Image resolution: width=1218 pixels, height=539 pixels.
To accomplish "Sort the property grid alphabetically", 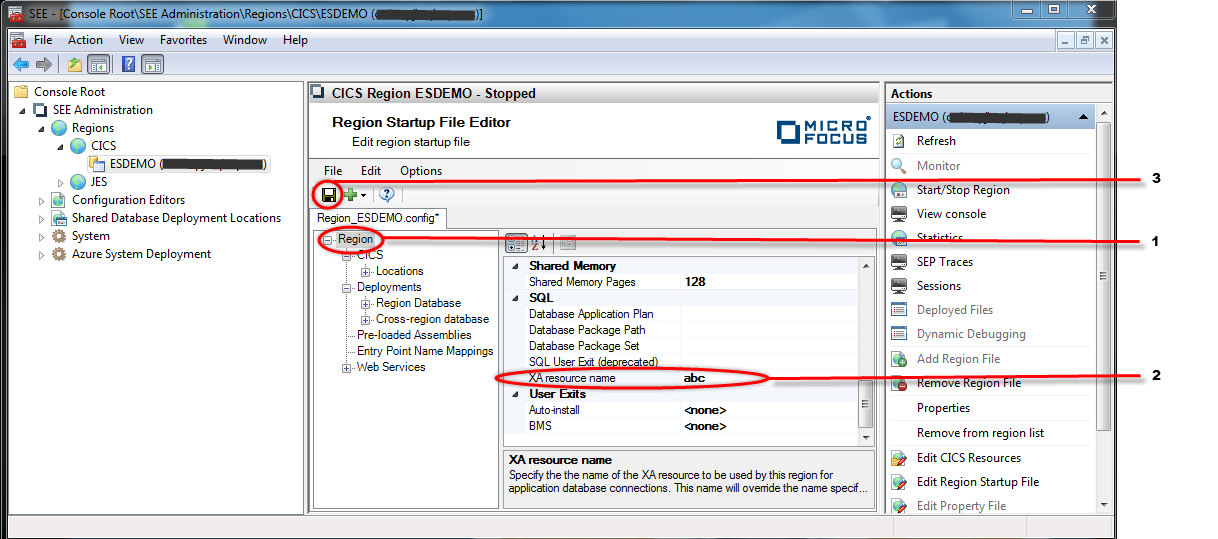I will point(538,243).
